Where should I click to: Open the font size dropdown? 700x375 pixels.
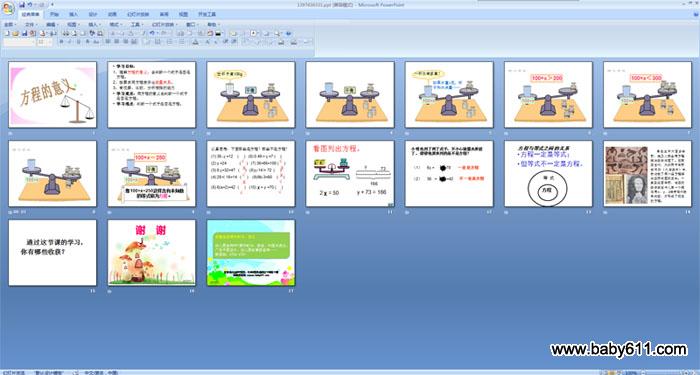point(45,42)
